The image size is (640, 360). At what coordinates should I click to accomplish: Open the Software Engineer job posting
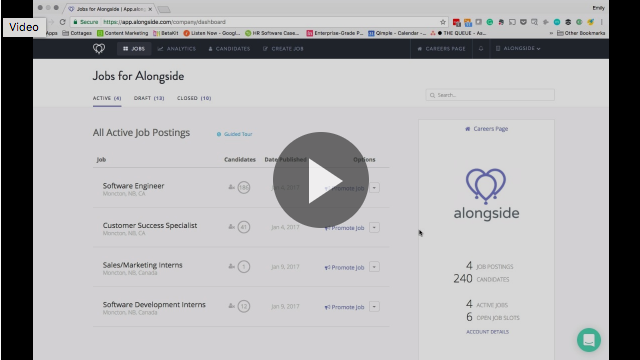[133, 186]
